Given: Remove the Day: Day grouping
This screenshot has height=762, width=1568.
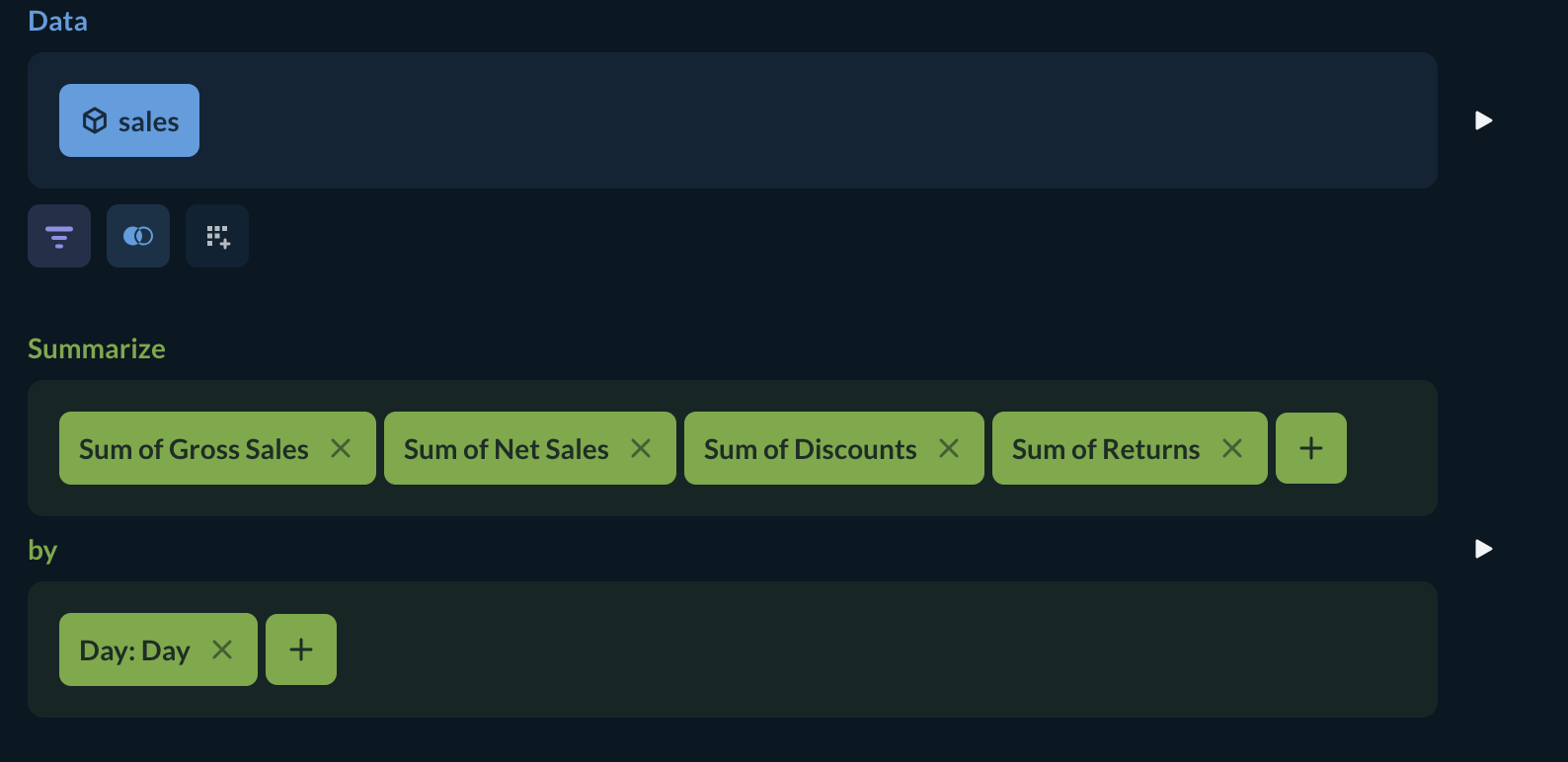Looking at the screenshot, I should [222, 649].
